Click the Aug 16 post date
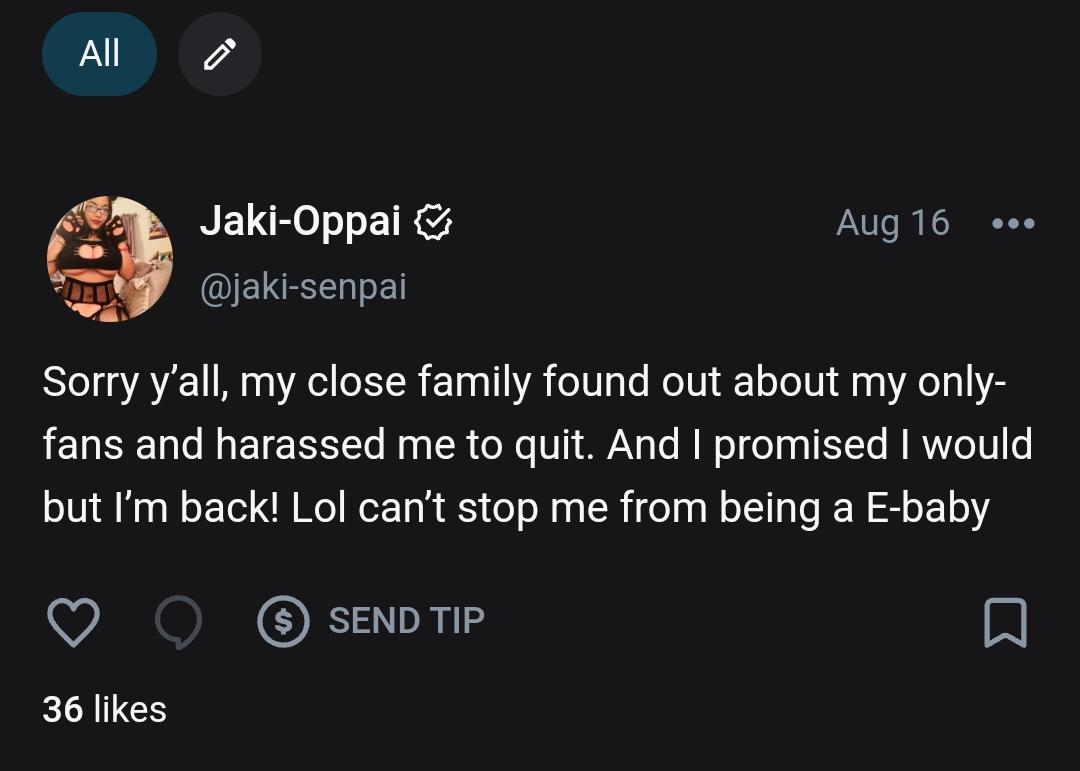 click(892, 223)
